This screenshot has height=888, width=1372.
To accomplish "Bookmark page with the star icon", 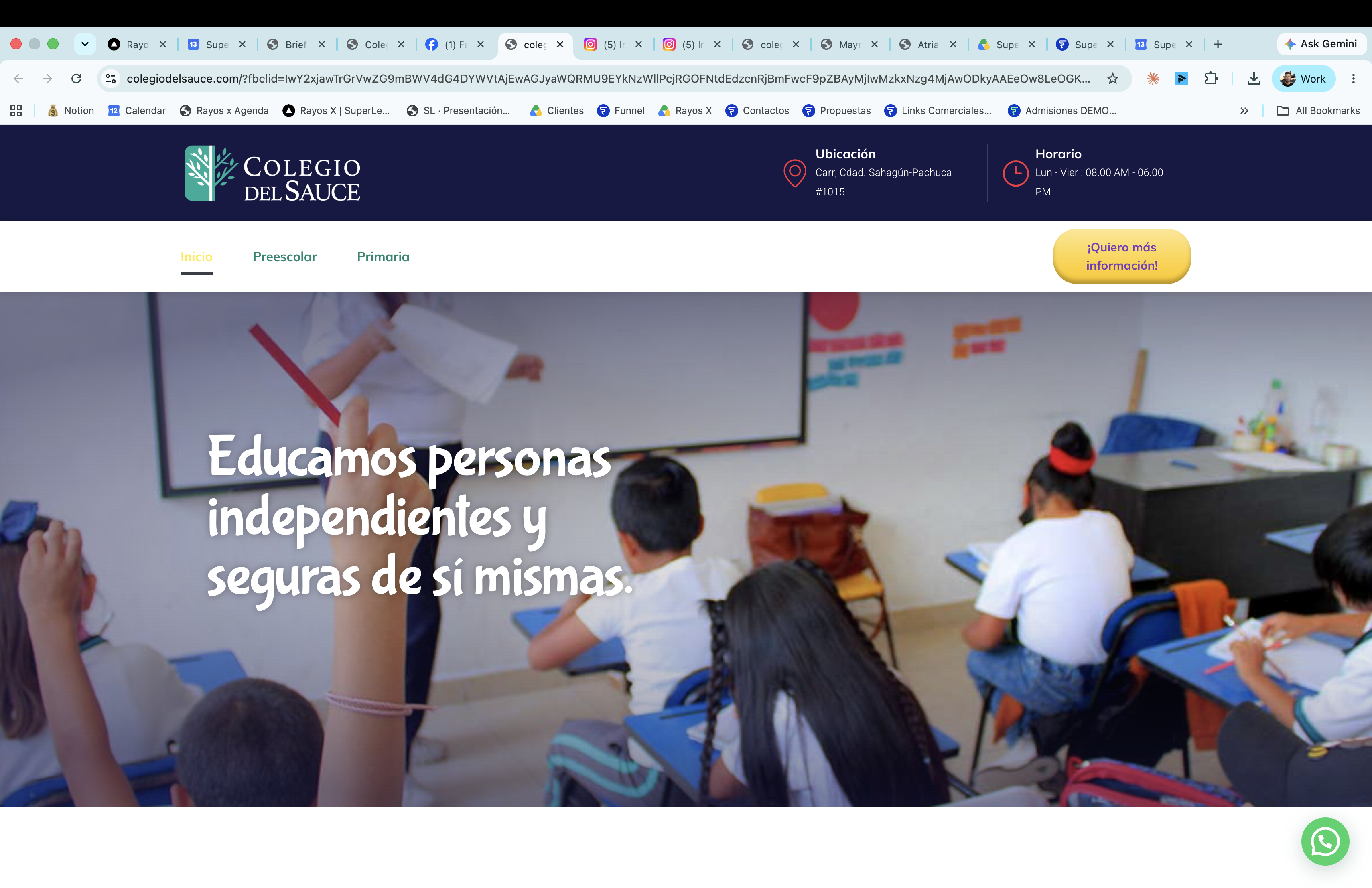I will click(1112, 78).
